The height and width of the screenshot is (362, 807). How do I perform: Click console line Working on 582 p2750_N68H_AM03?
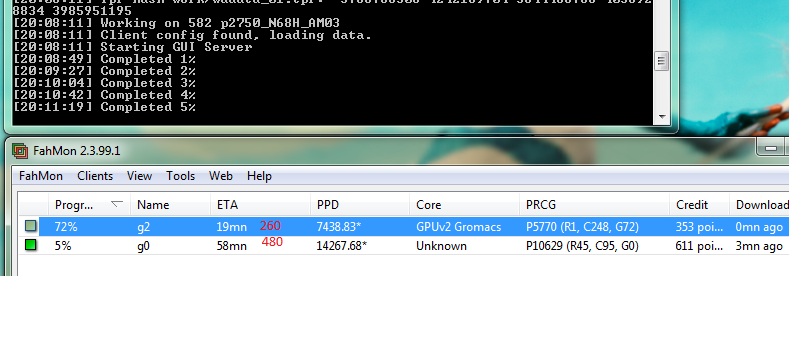tap(177, 23)
